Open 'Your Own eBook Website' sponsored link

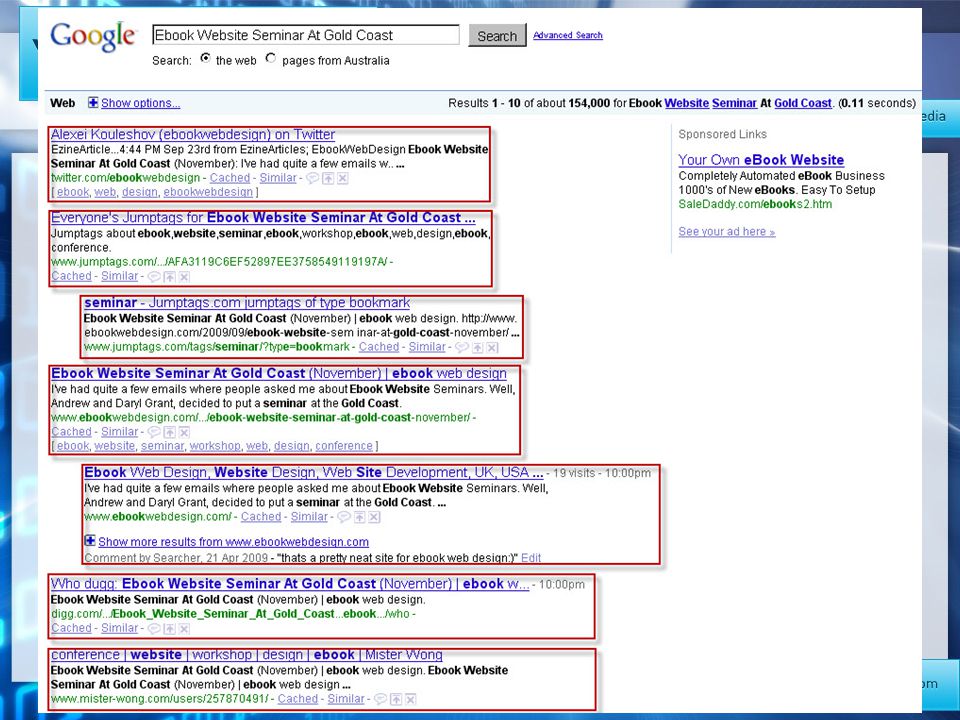pos(761,160)
